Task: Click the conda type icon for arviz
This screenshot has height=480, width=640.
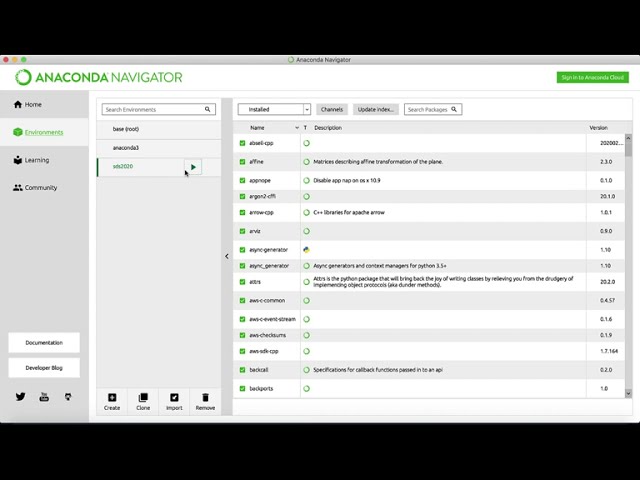Action: tap(307, 231)
